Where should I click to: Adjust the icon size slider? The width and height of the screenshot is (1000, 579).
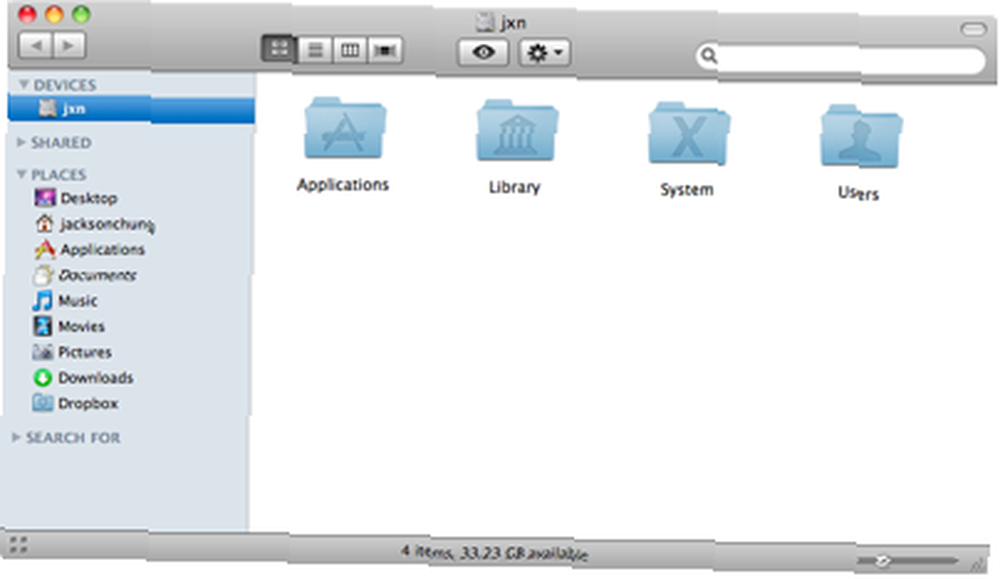click(x=883, y=561)
